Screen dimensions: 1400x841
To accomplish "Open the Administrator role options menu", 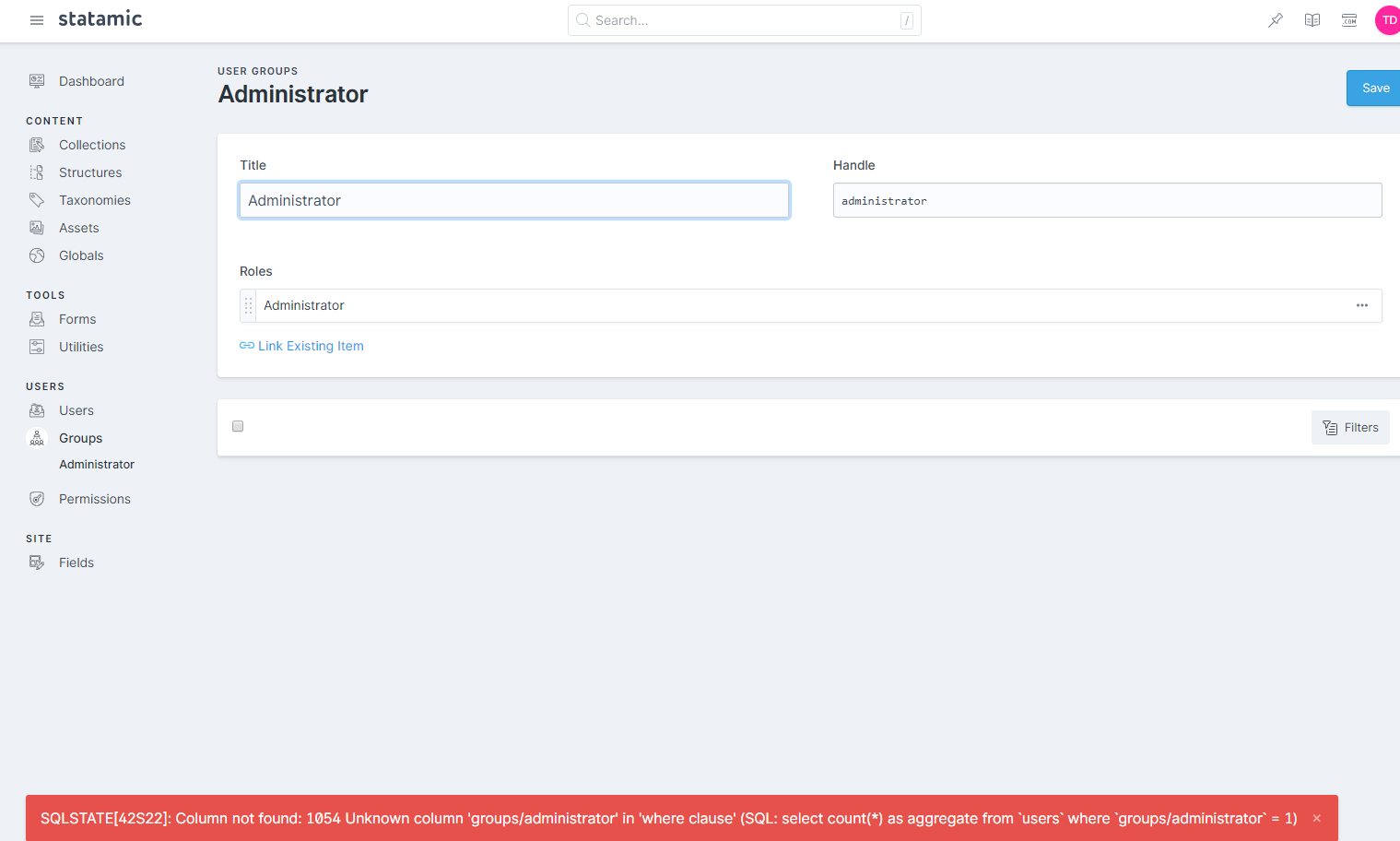I will coord(1362,305).
